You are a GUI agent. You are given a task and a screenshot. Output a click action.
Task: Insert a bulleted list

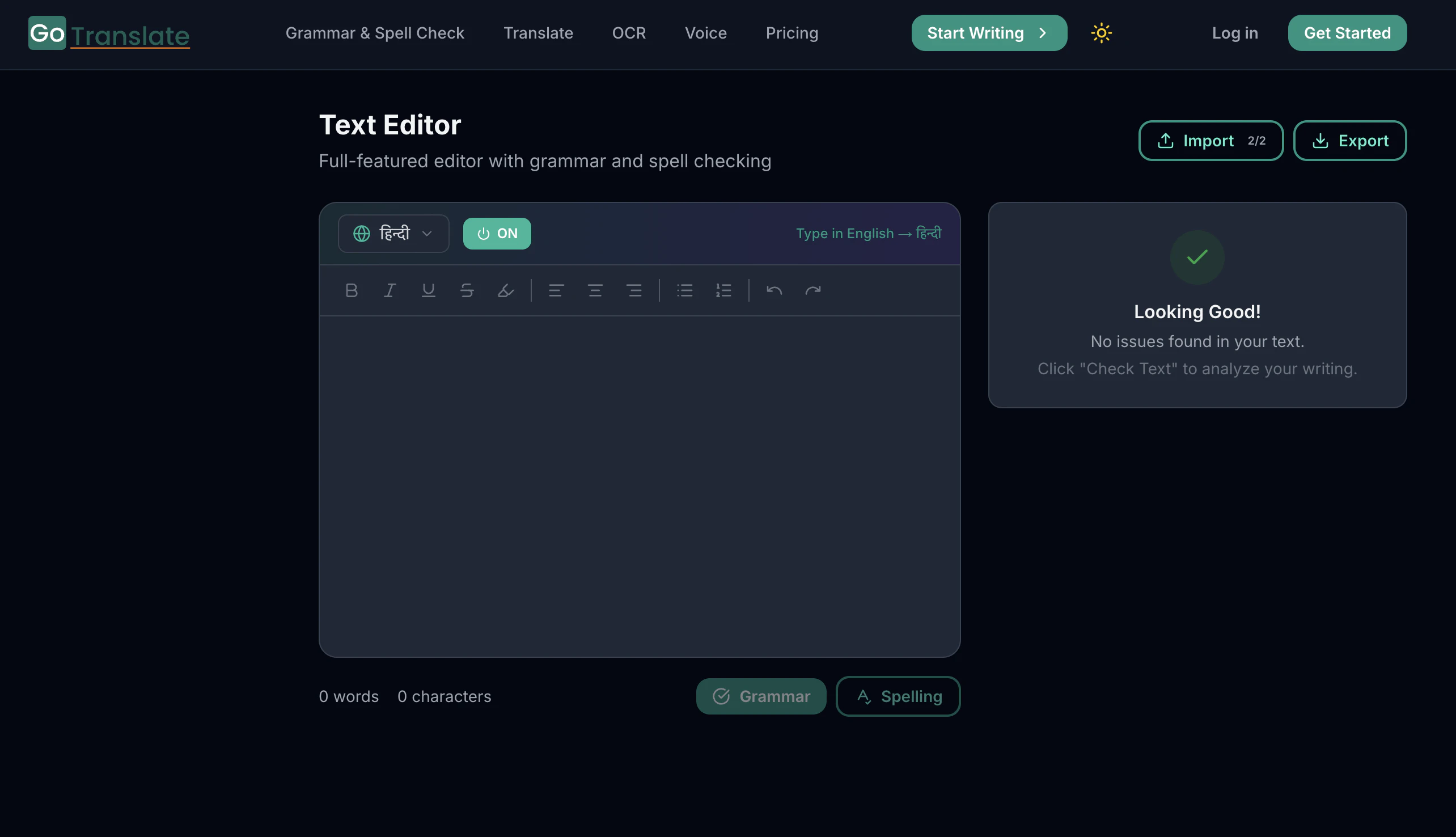[x=684, y=290]
